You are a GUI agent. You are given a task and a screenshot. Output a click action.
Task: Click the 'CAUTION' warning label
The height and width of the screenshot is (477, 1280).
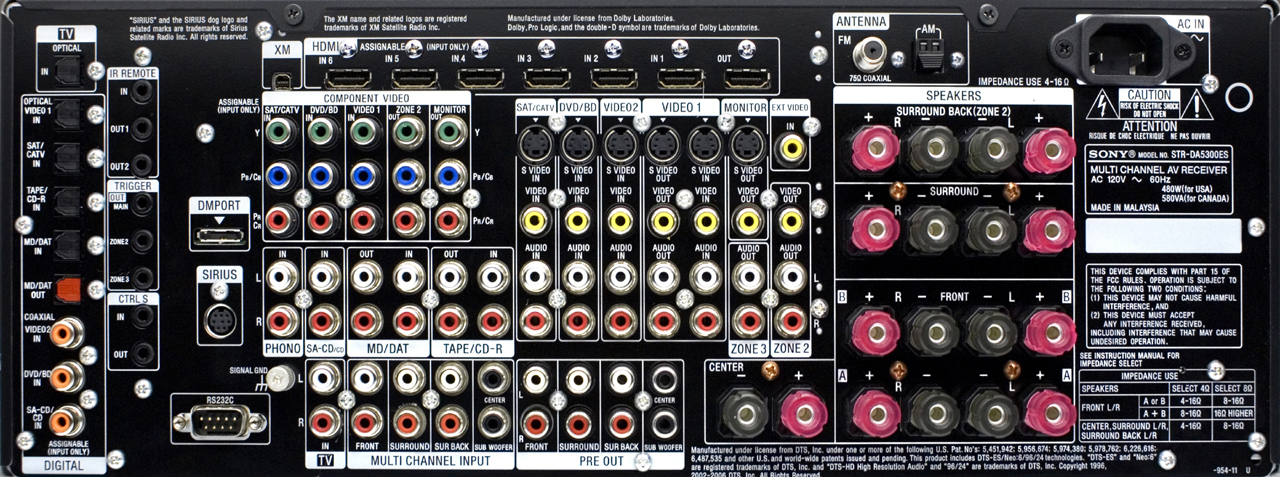(x=1150, y=95)
